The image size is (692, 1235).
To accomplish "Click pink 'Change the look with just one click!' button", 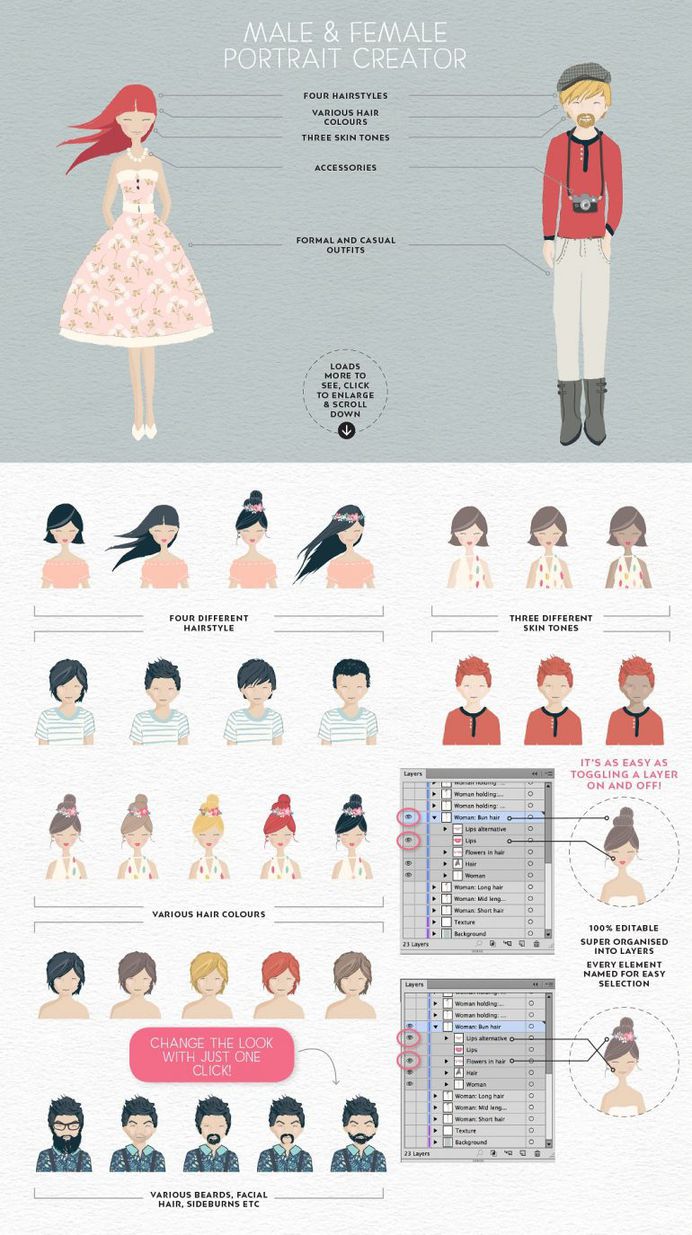I will [x=211, y=1055].
